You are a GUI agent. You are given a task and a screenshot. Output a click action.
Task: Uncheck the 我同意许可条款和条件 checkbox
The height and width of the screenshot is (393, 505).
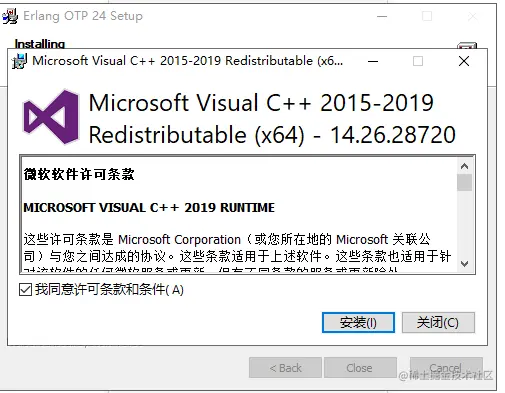coord(25,289)
